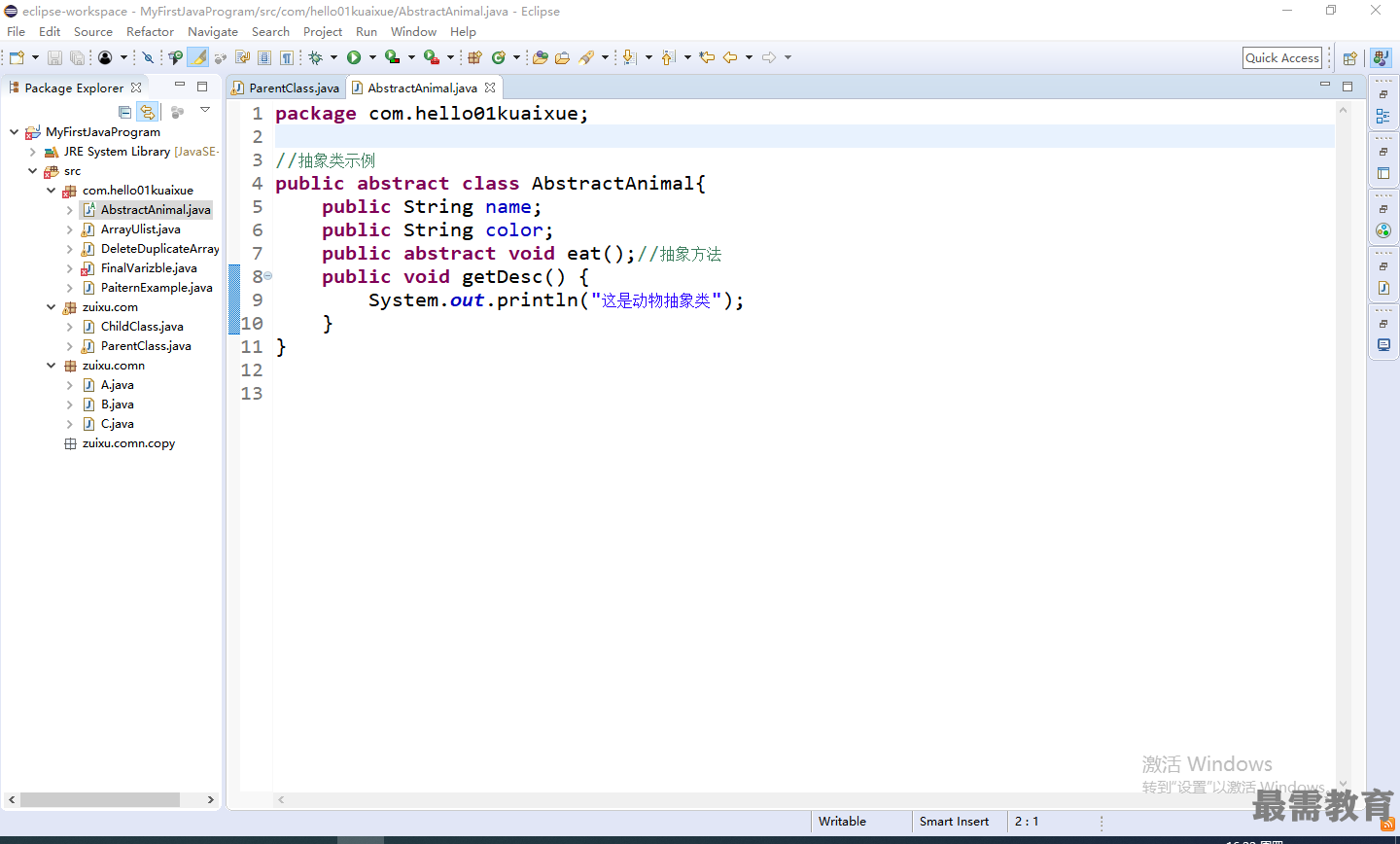Switch to ParentClass.java tab

(x=286, y=88)
